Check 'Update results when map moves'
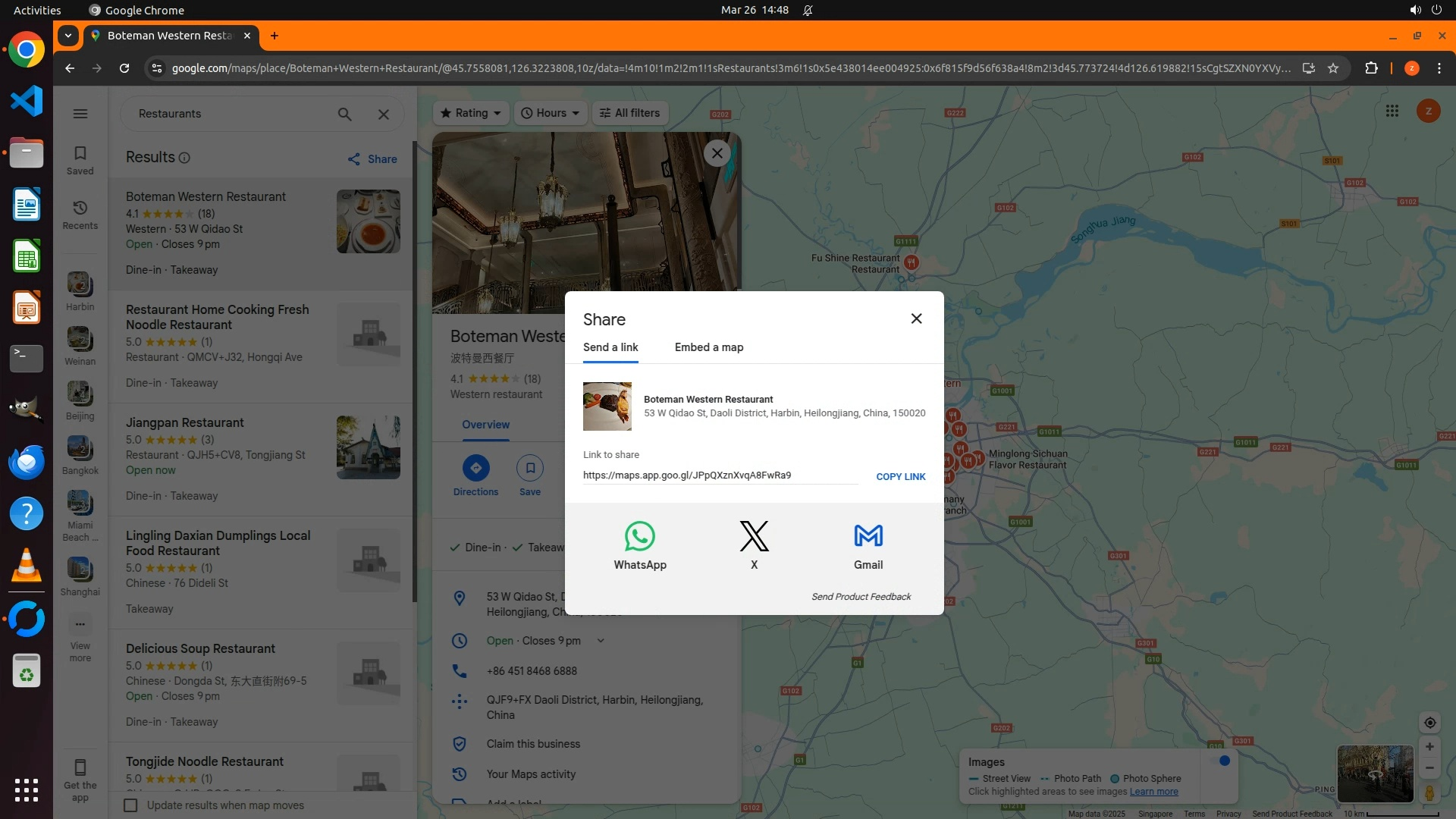This screenshot has height=819, width=1456. (130, 805)
